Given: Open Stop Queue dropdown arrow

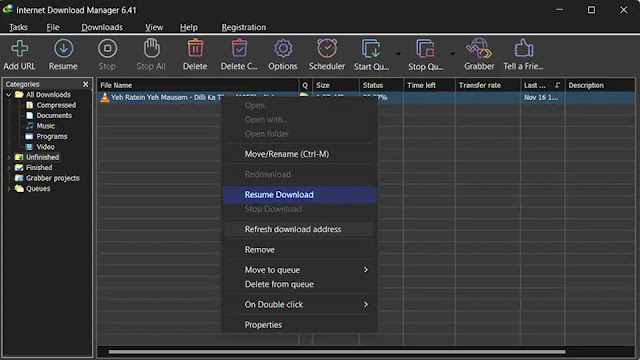Looking at the screenshot, I should coord(453,53).
